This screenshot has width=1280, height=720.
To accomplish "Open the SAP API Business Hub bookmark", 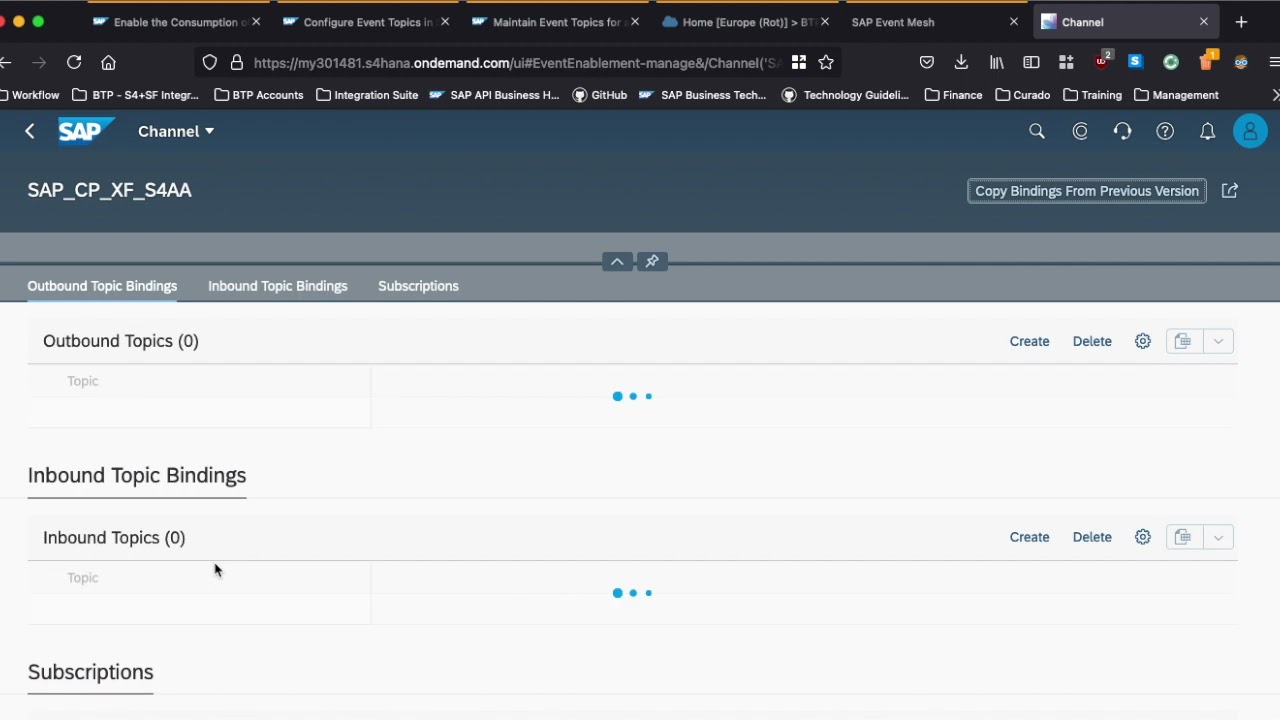I will click(494, 95).
